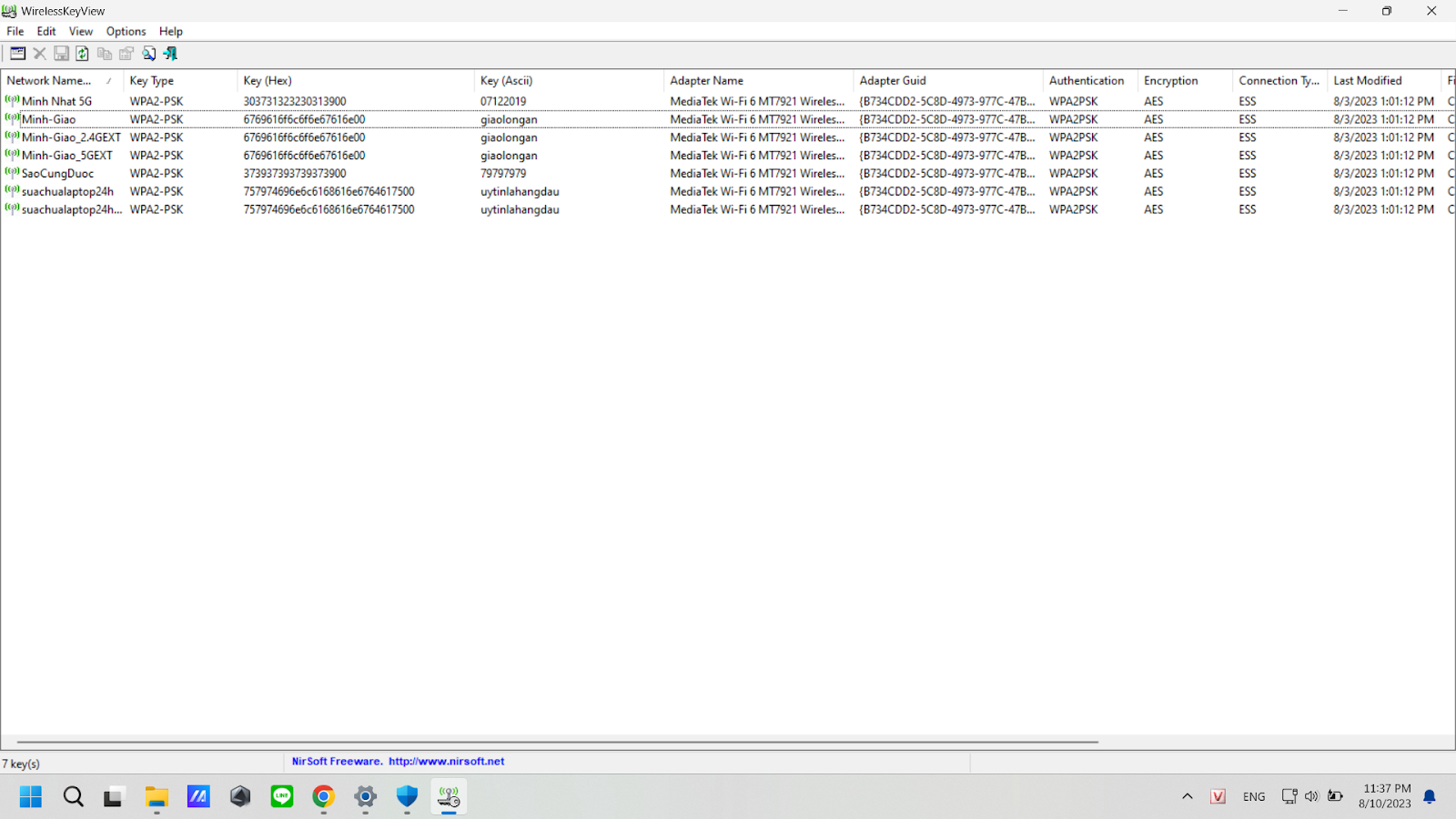
Task: Click the ascii key 79797979
Action: tap(503, 173)
